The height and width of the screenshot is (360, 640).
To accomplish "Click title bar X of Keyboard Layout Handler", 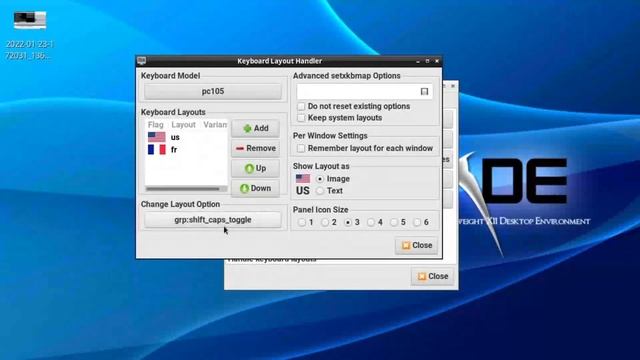I will coord(437,61).
